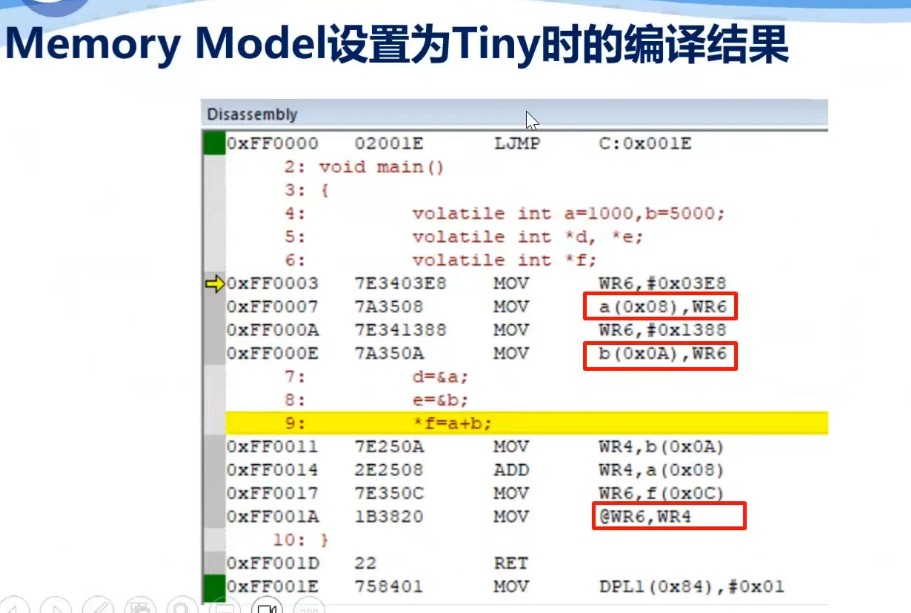This screenshot has height=613, width=911.
Task: Click the Disassembly panel title bar
Action: point(400,113)
